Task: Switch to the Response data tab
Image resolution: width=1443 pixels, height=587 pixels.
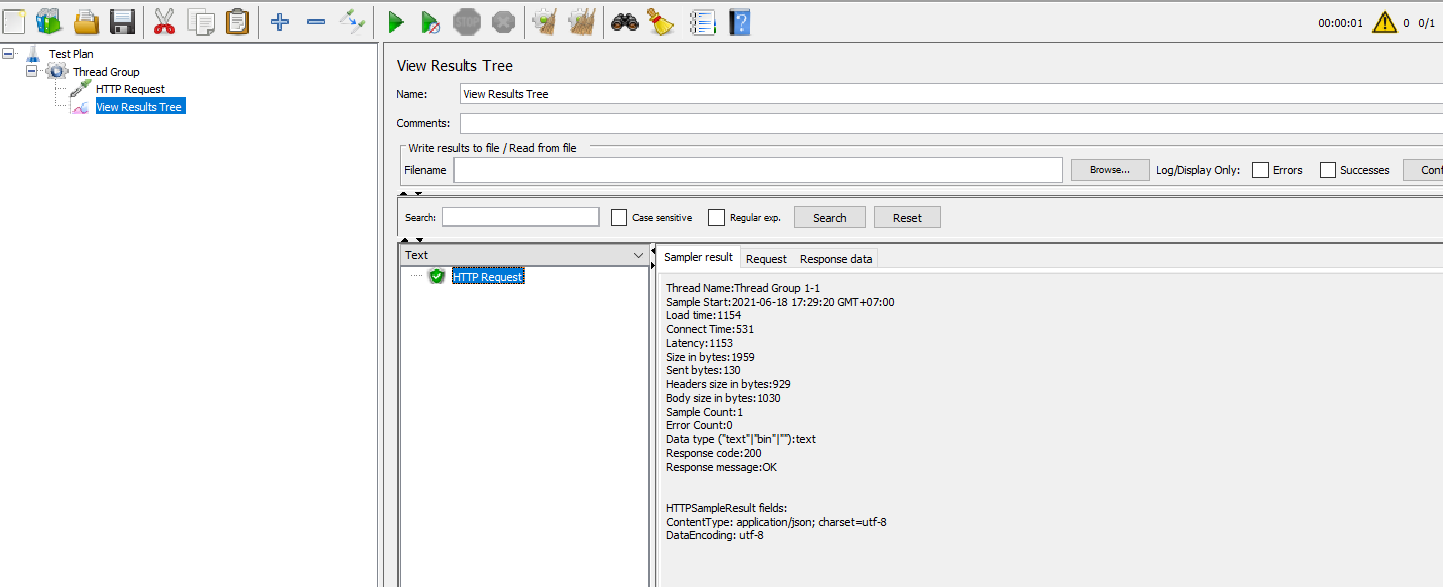Action: pyautogui.click(x=836, y=259)
